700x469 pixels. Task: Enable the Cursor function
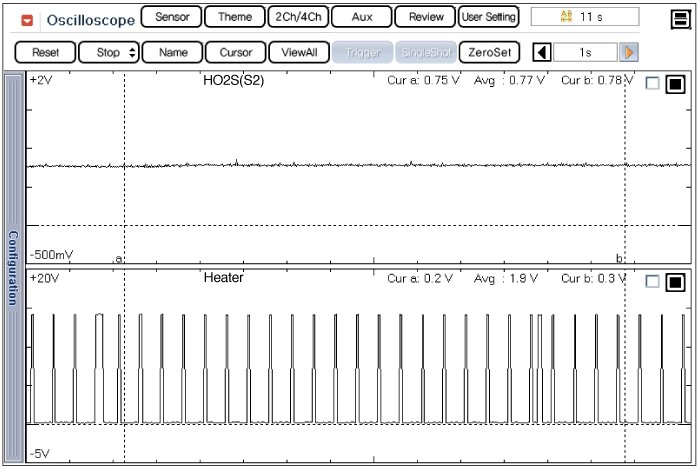(236, 53)
